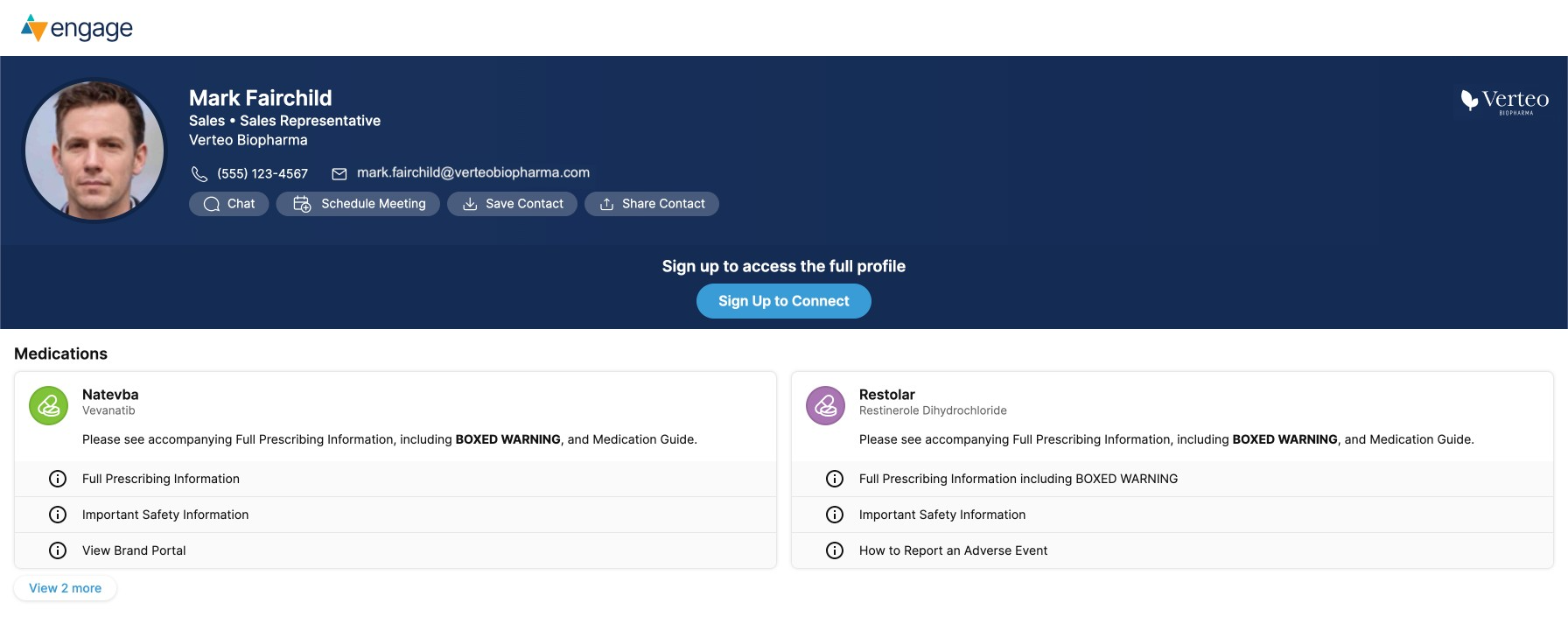This screenshot has height=638, width=1568.
Task: Click the phone icon beside the number
Action: 199,174
